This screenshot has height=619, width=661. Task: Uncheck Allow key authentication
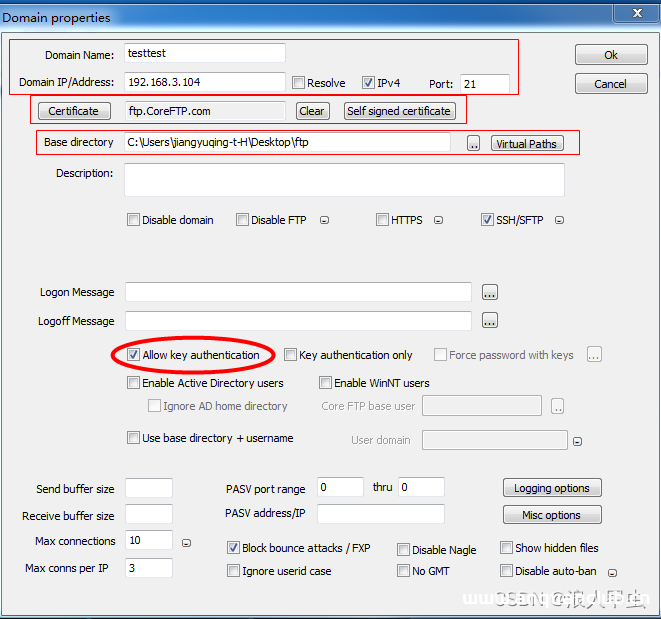[134, 355]
